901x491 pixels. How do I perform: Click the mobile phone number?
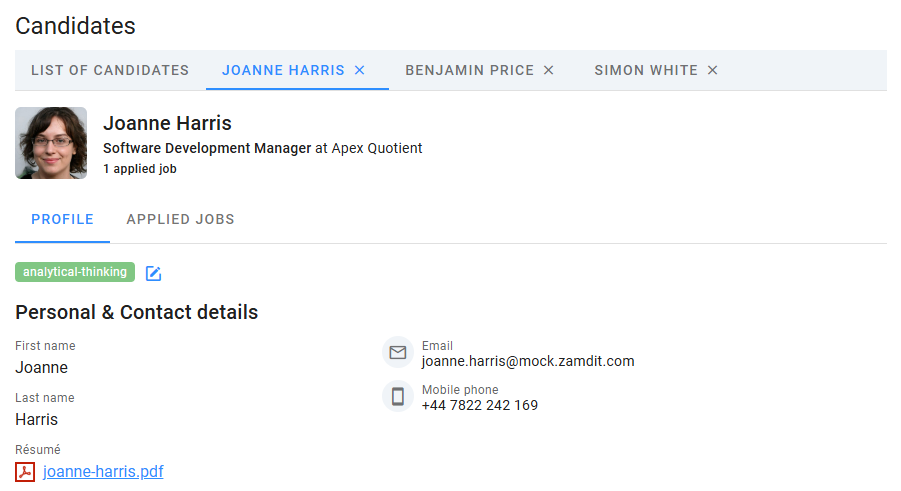click(480, 405)
